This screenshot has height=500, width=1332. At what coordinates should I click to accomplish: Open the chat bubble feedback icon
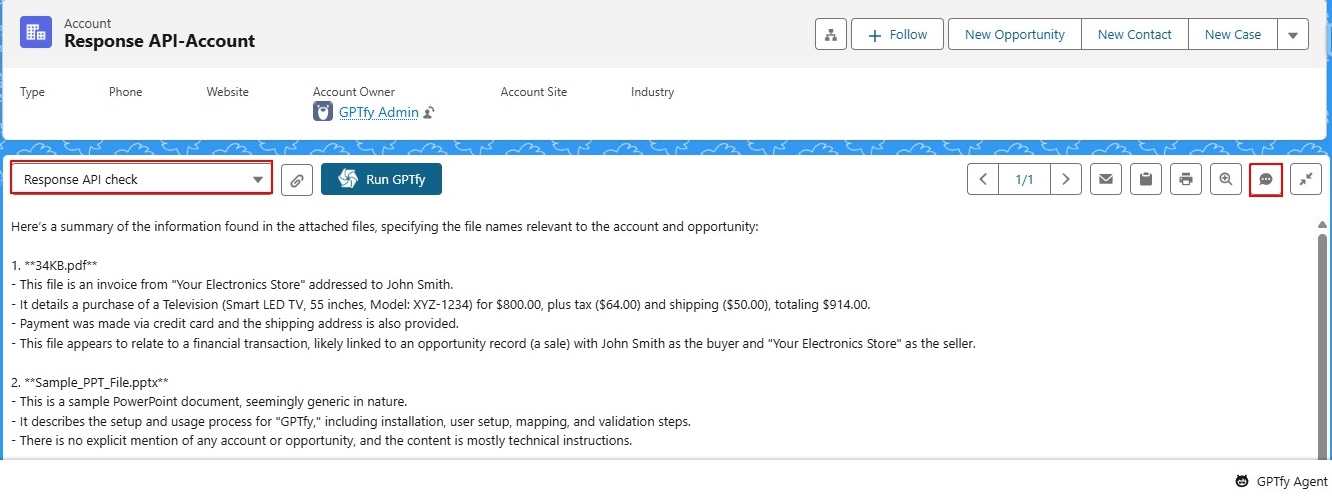click(x=1266, y=180)
